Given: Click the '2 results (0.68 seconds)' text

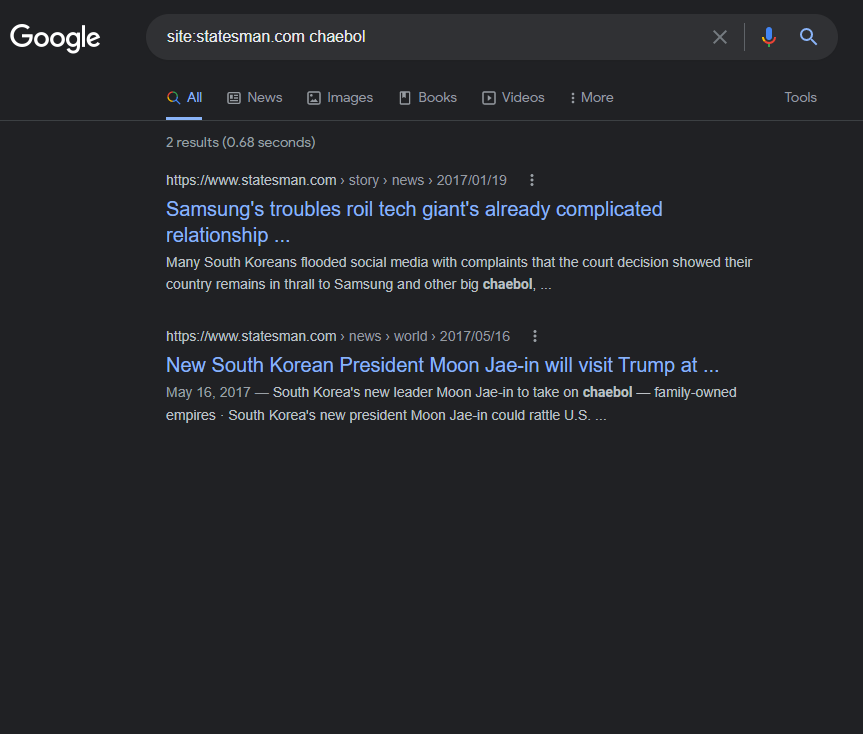Looking at the screenshot, I should (241, 142).
